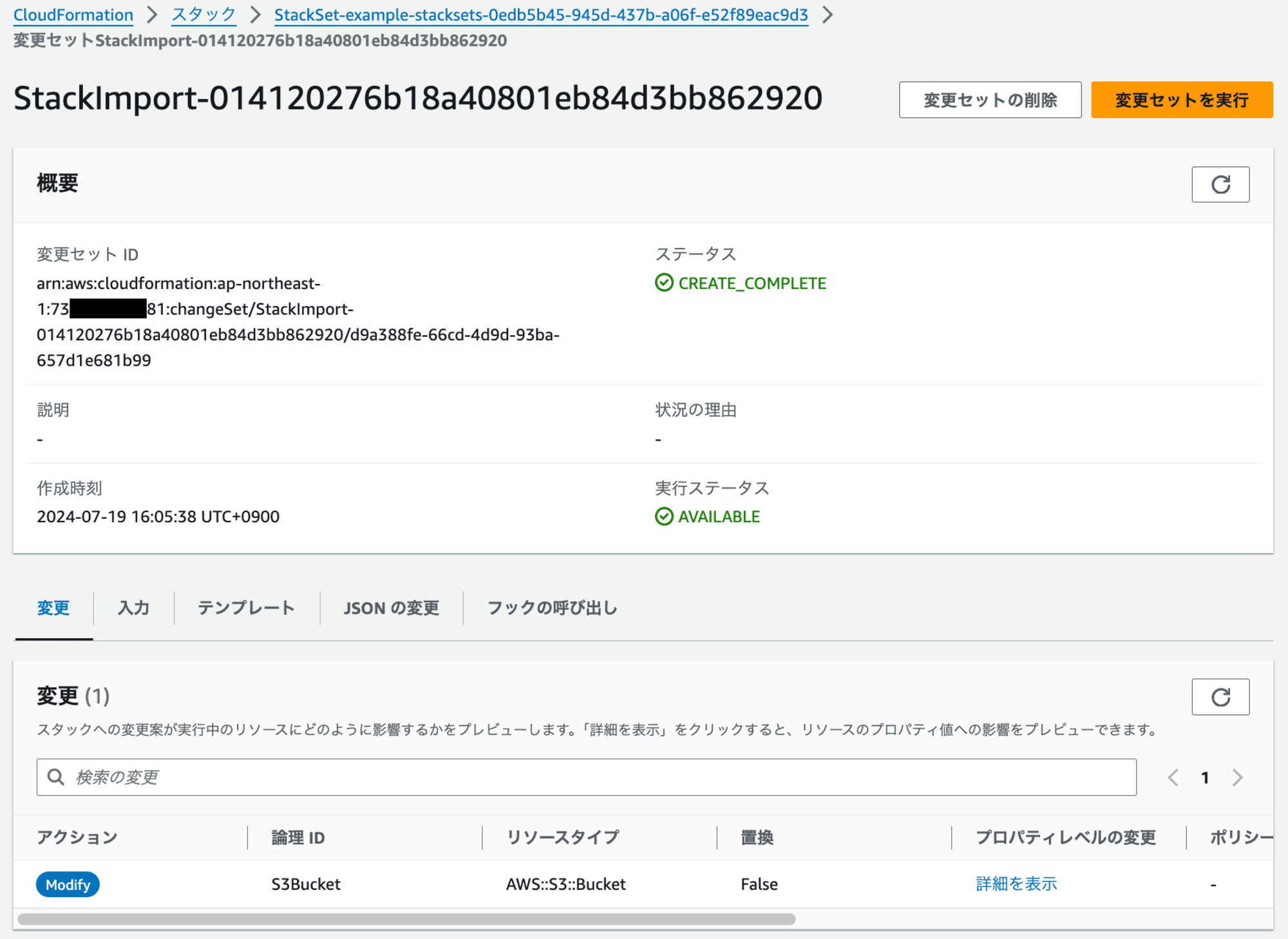Screen dimensions: 1288x939
Task: Switch to the 入力 tab
Action: (133, 608)
